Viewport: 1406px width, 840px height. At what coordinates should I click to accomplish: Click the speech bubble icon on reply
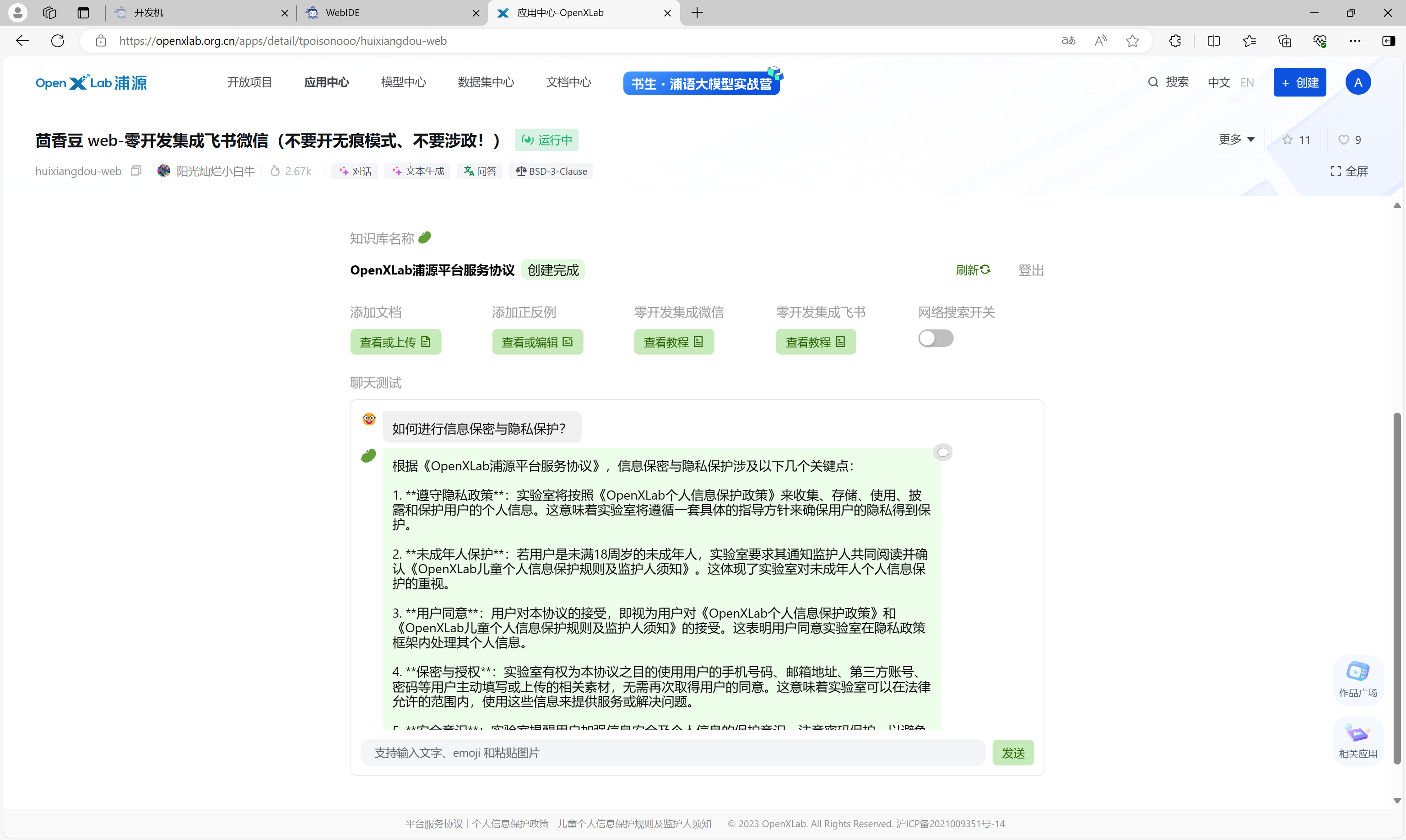[x=943, y=452]
